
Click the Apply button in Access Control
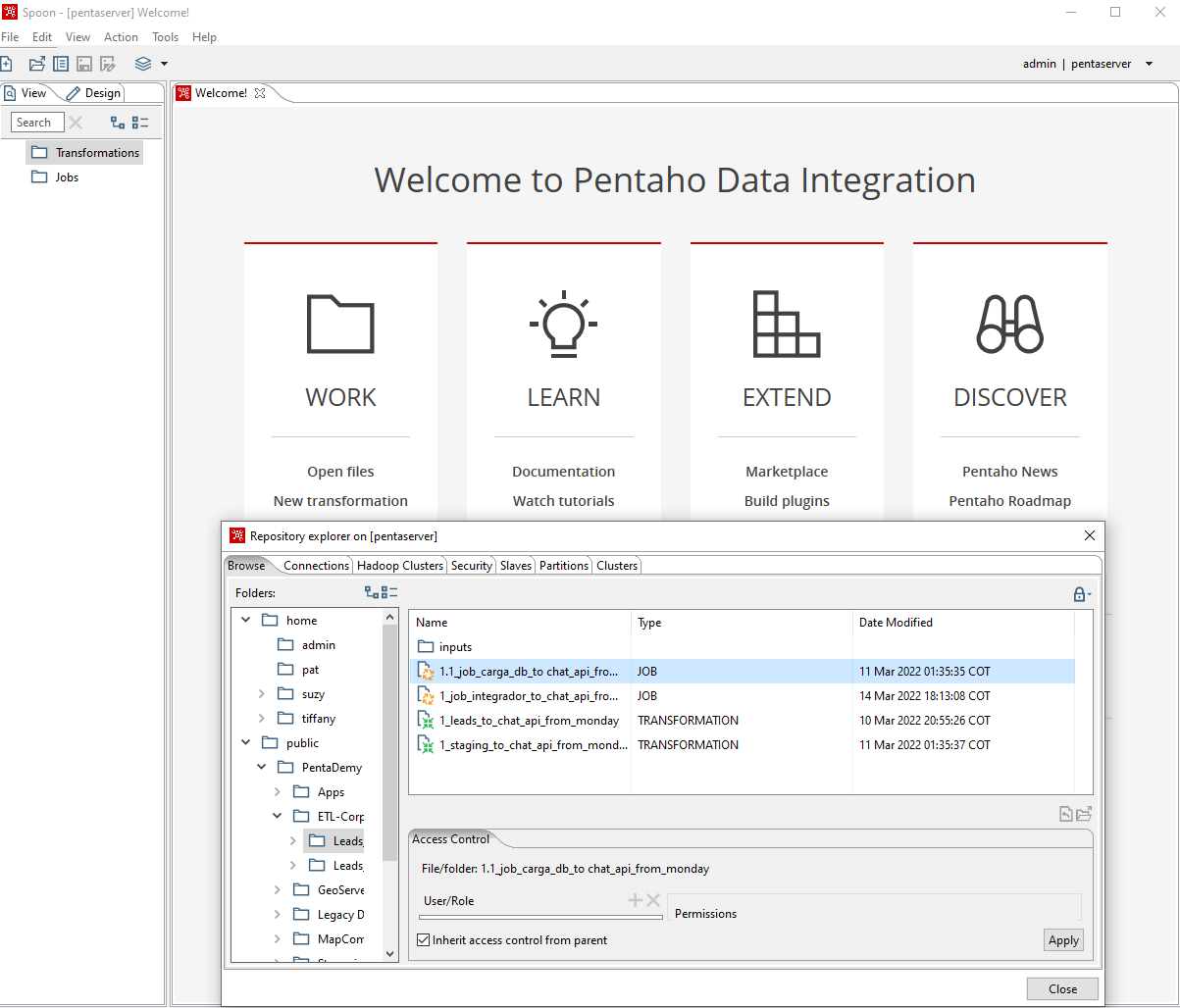coord(1063,940)
